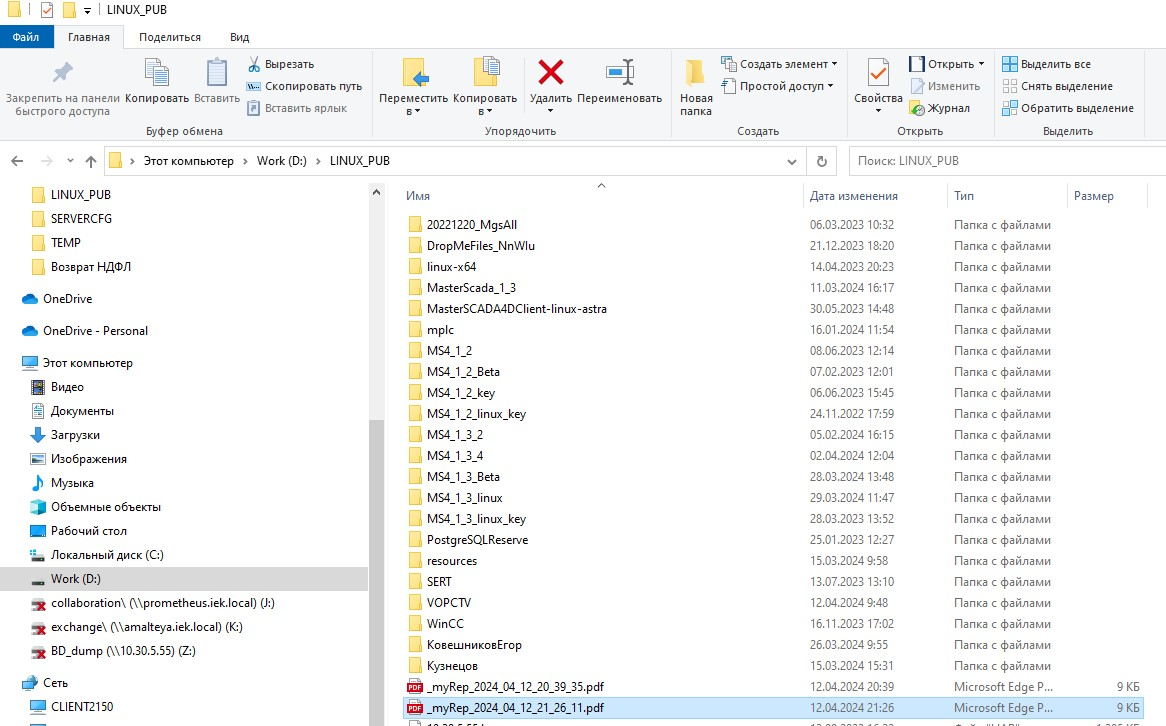Image resolution: width=1166 pixels, height=726 pixels.
Task: Click the Refresh button near address bar
Action: 821,161
